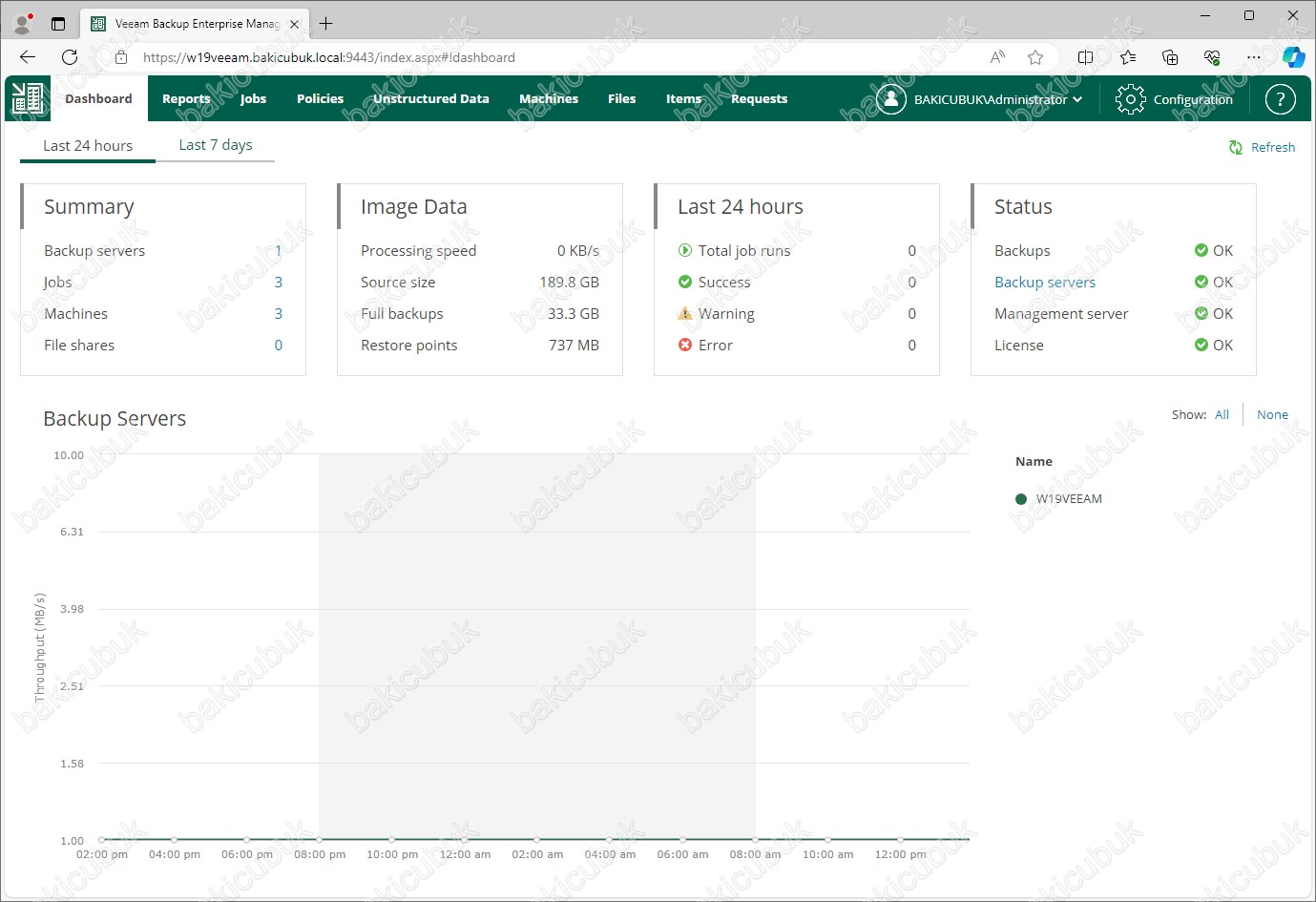The width and height of the screenshot is (1316, 902).
Task: Reload the page with browser refresh
Action: point(70,57)
